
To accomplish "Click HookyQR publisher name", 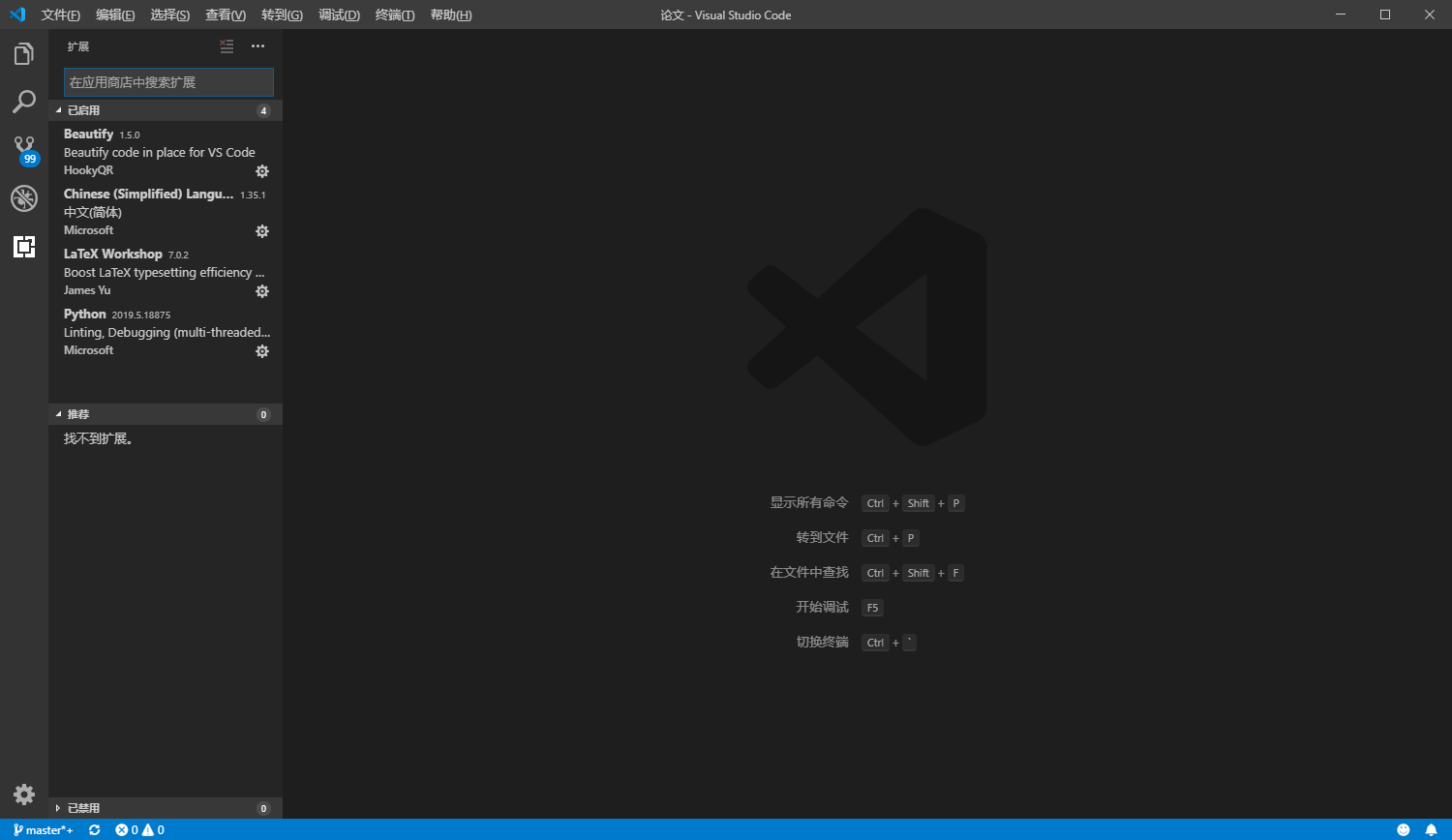I will [88, 170].
